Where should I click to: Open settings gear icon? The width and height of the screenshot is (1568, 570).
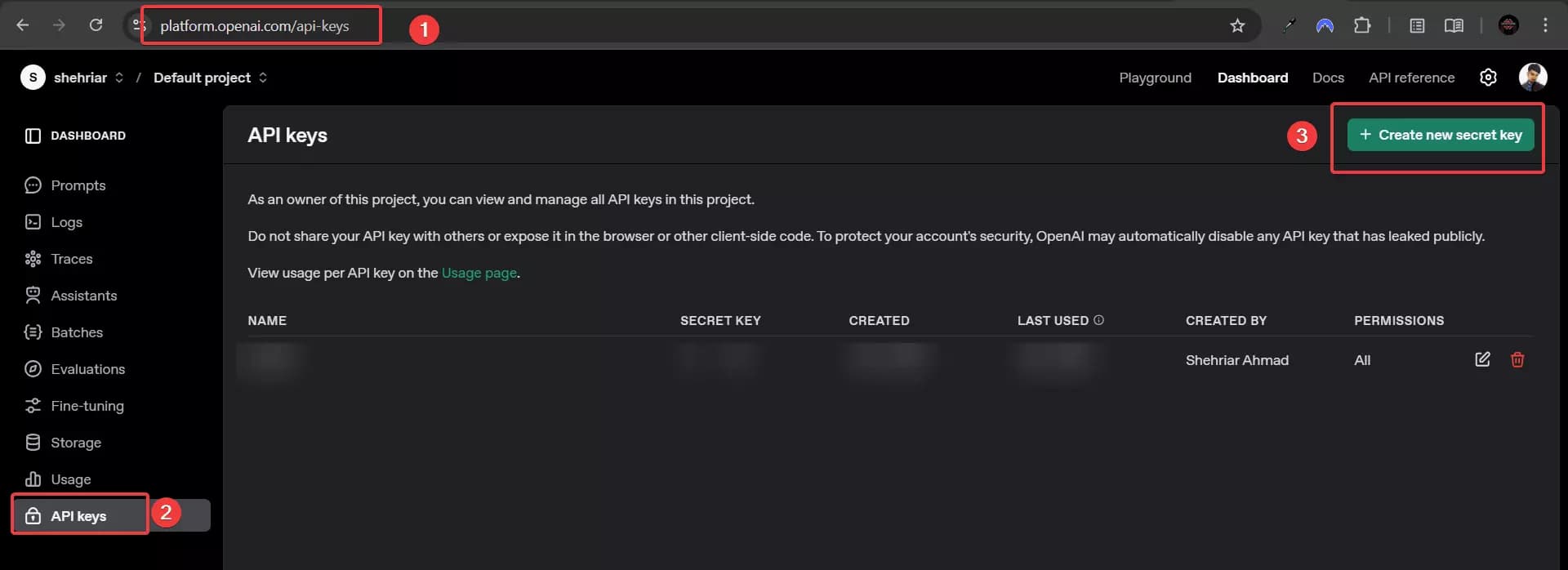coord(1488,78)
